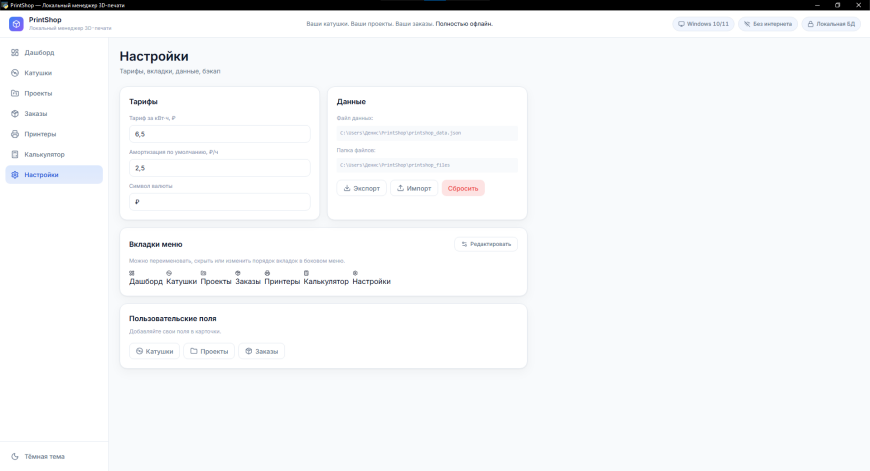Maximize or restore the PrintShop window
The height and width of the screenshot is (471, 870).
pyautogui.click(x=837, y=5)
